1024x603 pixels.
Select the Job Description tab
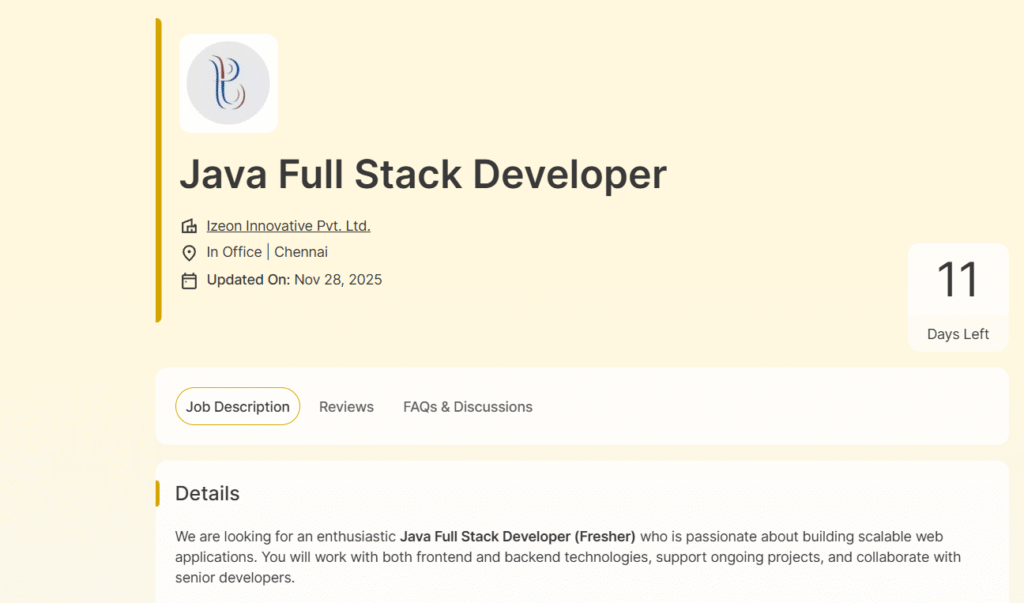point(237,407)
